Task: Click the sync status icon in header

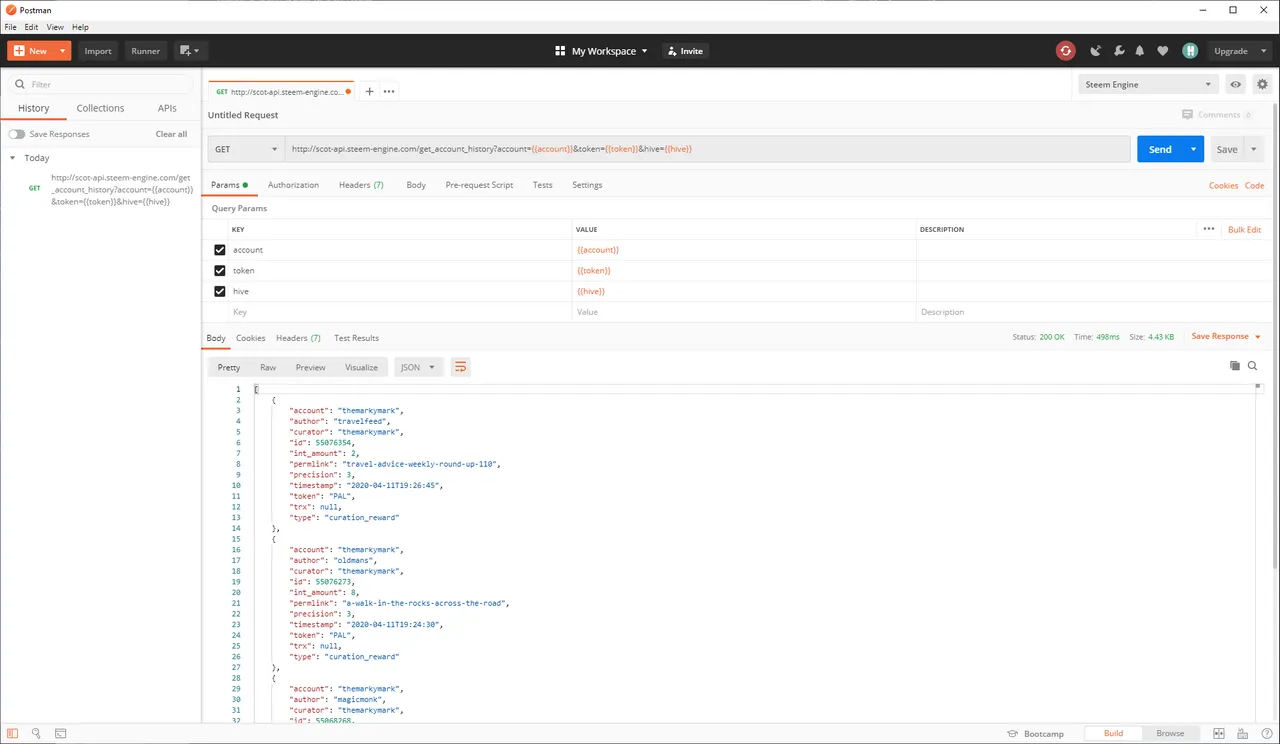Action: (1066, 51)
